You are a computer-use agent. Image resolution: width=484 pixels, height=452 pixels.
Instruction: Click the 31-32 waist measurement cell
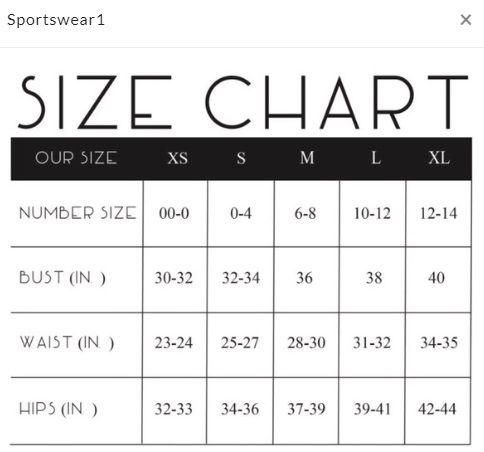(x=372, y=343)
